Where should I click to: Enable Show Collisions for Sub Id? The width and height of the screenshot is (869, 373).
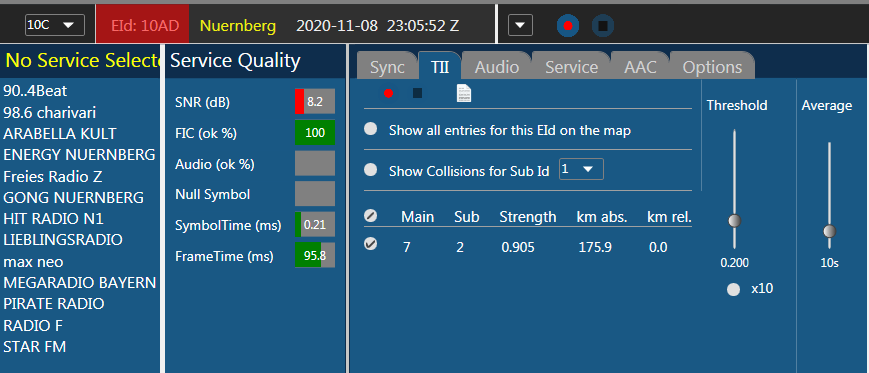click(x=371, y=170)
